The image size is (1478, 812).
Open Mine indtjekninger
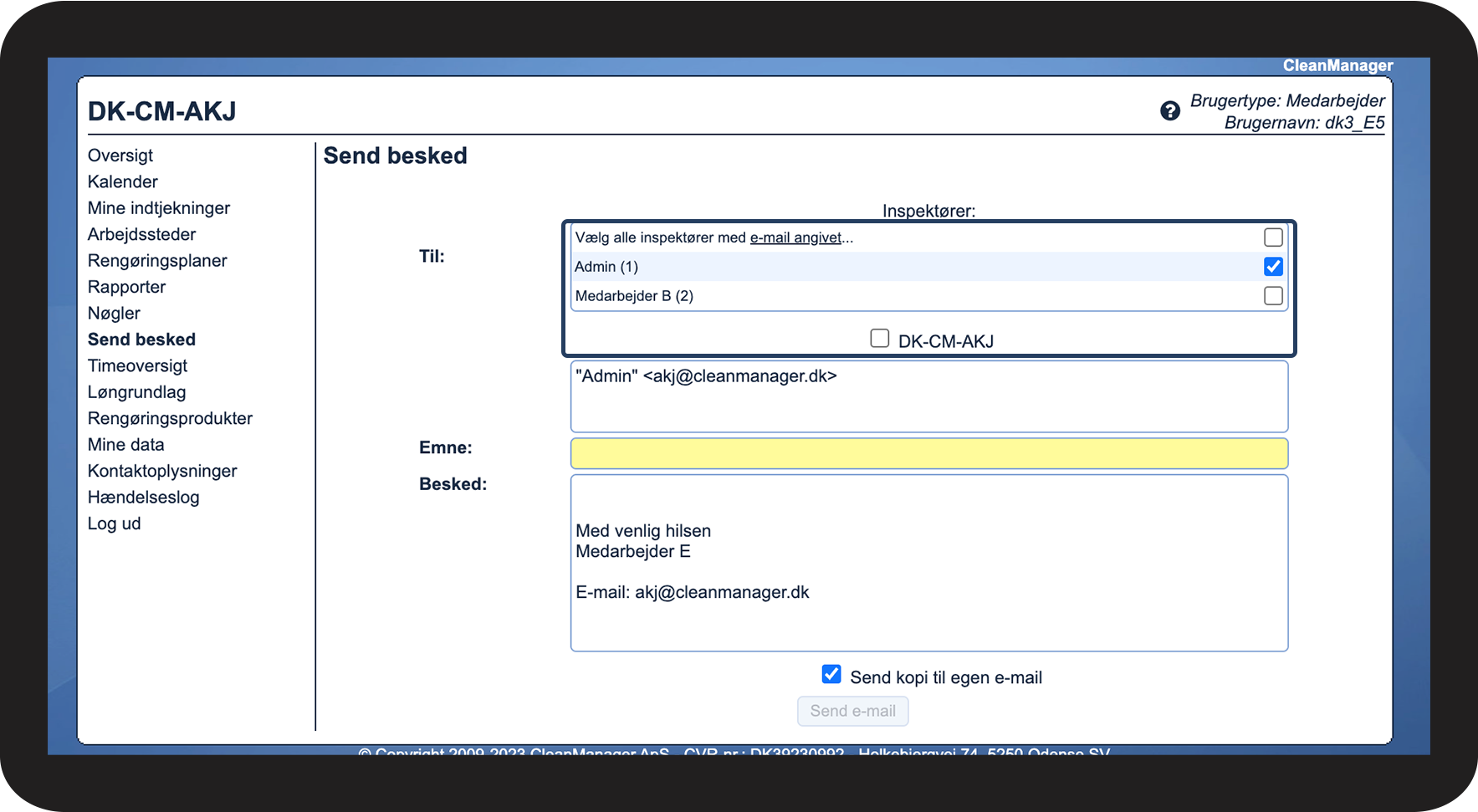pyautogui.click(x=159, y=208)
